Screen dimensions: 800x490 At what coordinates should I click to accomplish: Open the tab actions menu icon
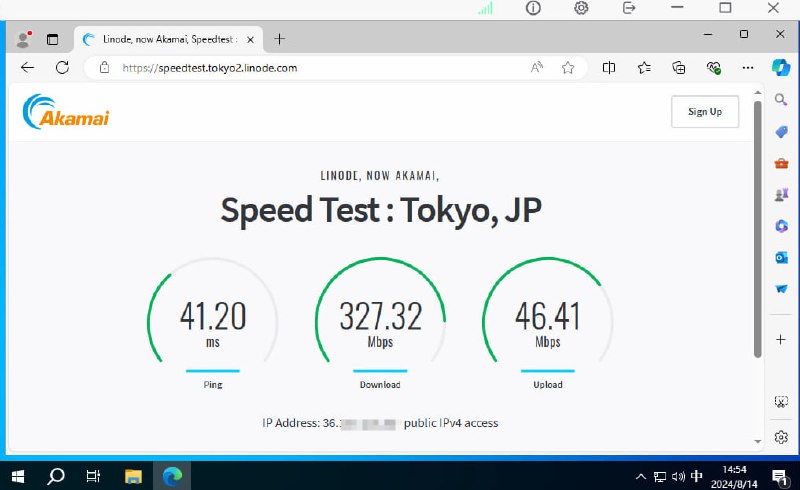click(x=53, y=39)
